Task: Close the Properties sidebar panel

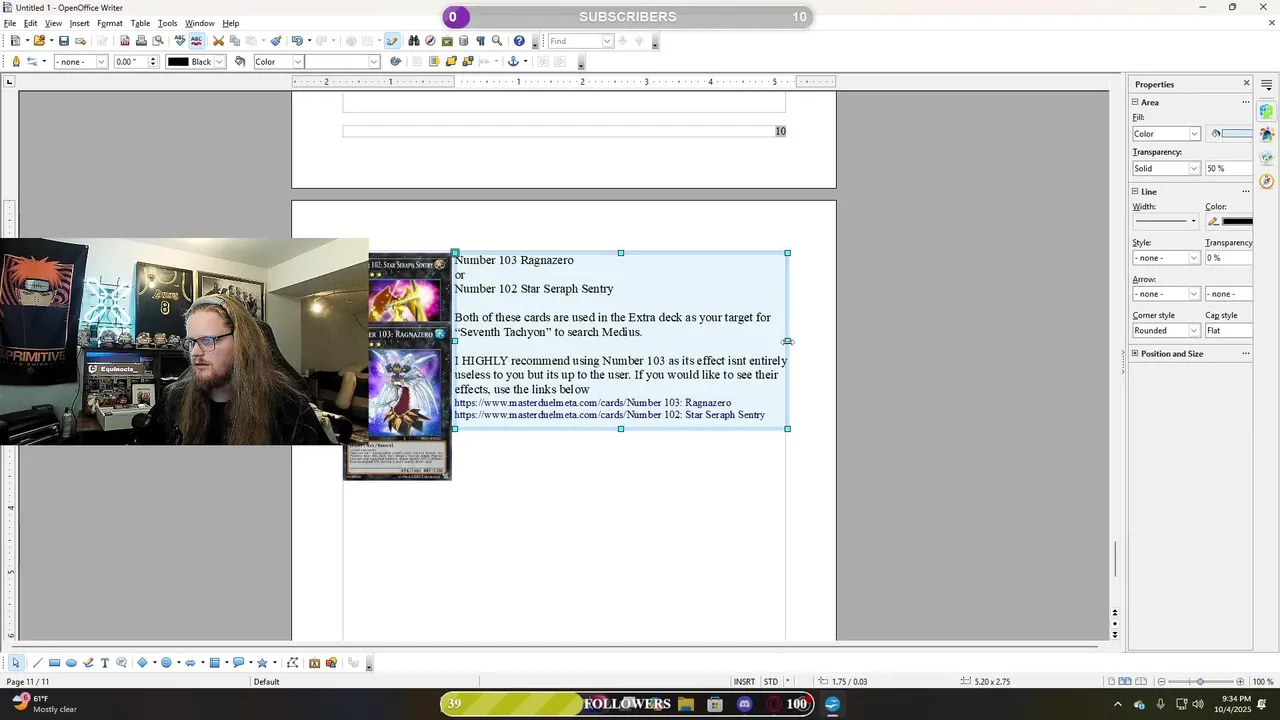Action: click(1246, 84)
